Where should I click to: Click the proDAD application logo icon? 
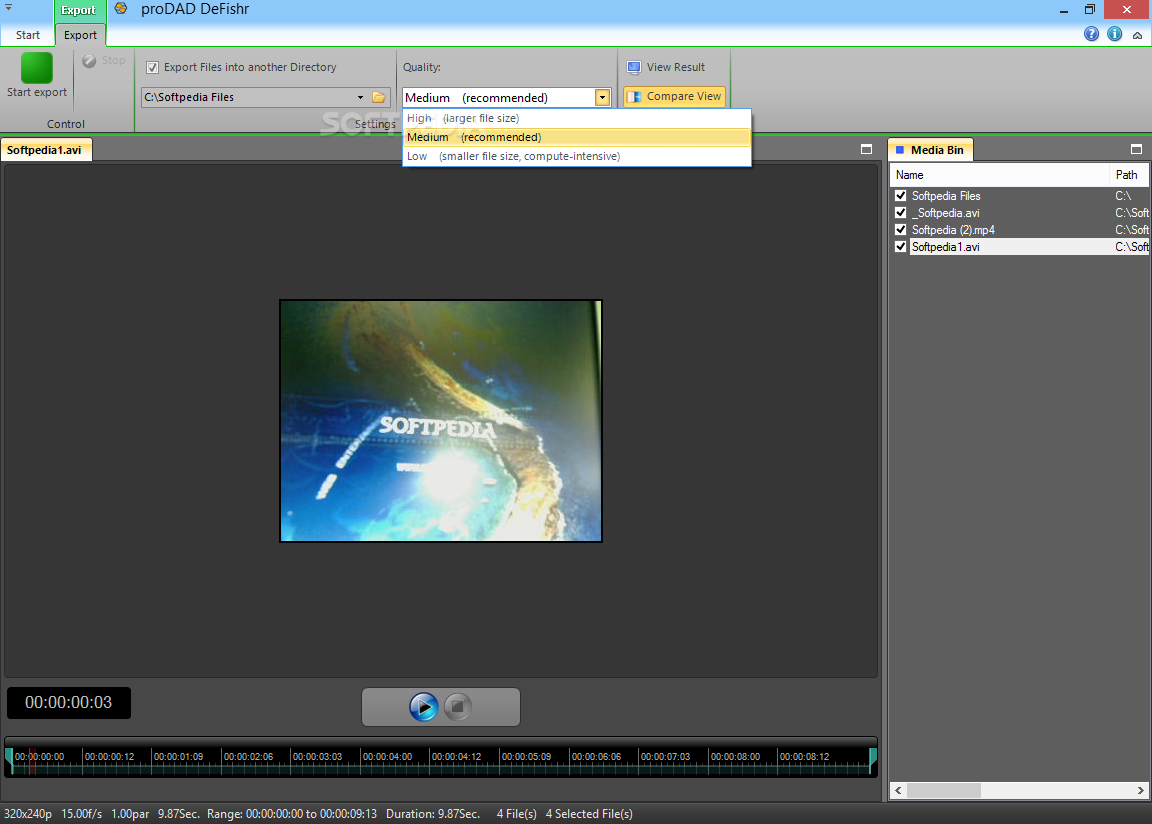(121, 9)
